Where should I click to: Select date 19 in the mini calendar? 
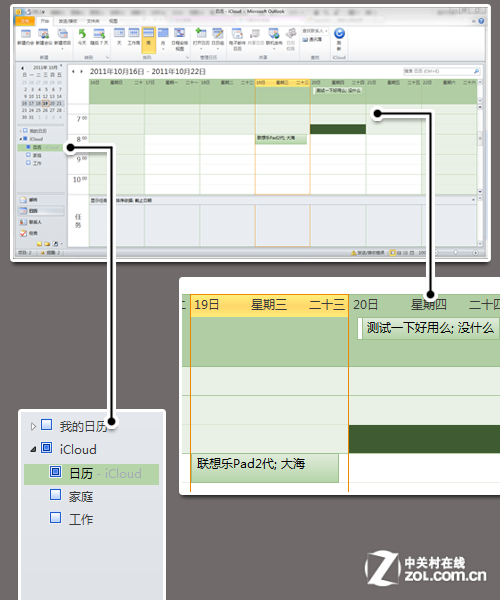tap(45, 103)
